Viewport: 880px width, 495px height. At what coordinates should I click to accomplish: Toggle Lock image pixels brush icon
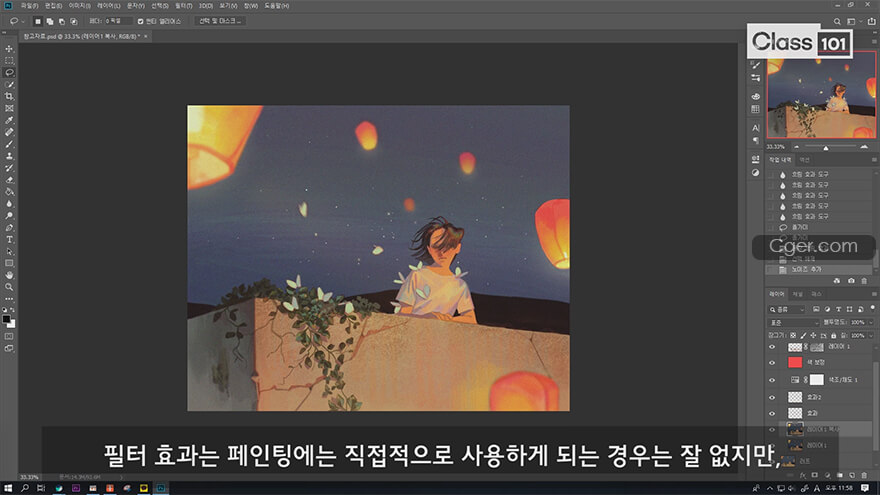point(803,336)
